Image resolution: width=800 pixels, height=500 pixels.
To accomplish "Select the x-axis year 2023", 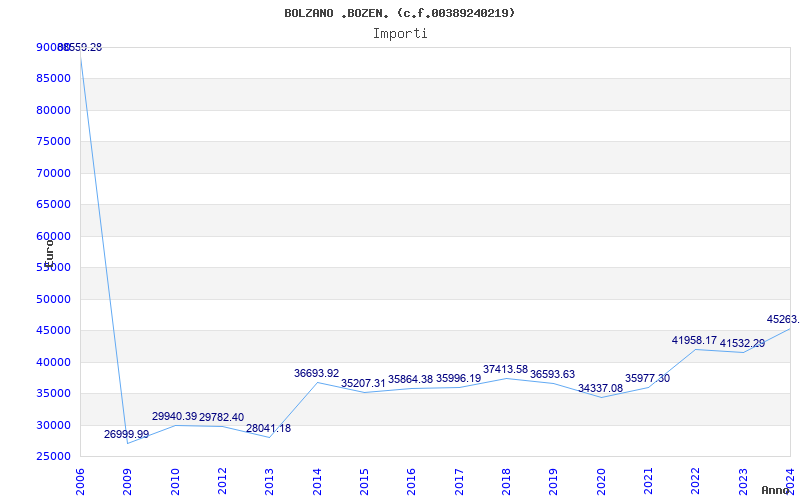I will point(743,482).
